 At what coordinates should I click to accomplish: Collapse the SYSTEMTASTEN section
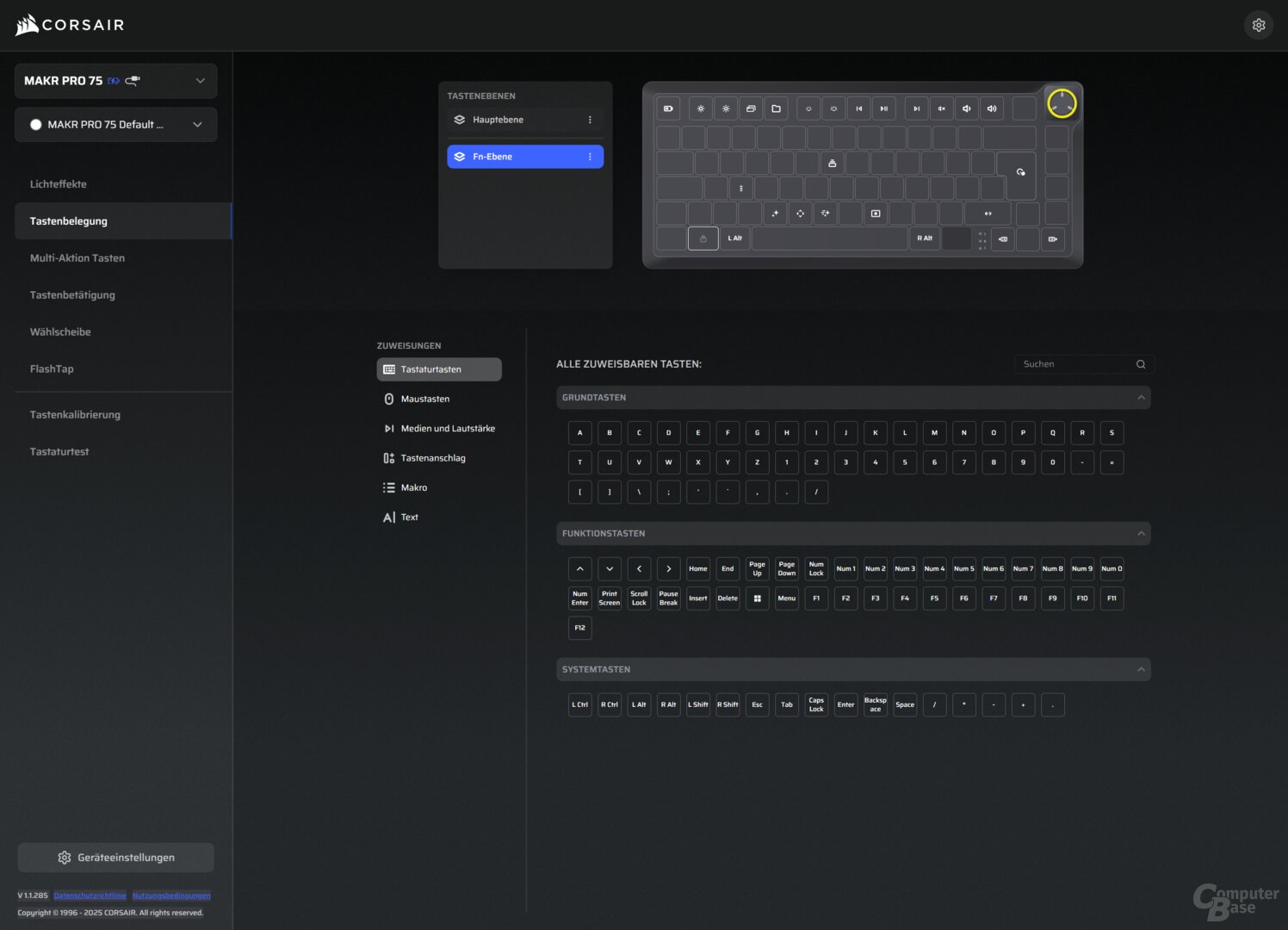click(1141, 670)
